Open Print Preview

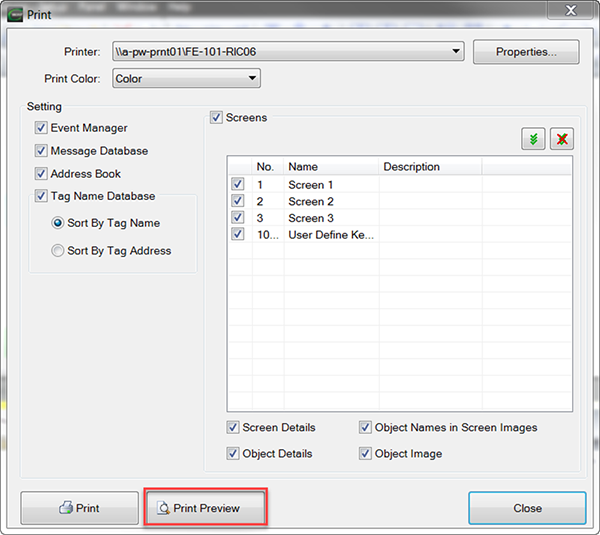click(206, 508)
